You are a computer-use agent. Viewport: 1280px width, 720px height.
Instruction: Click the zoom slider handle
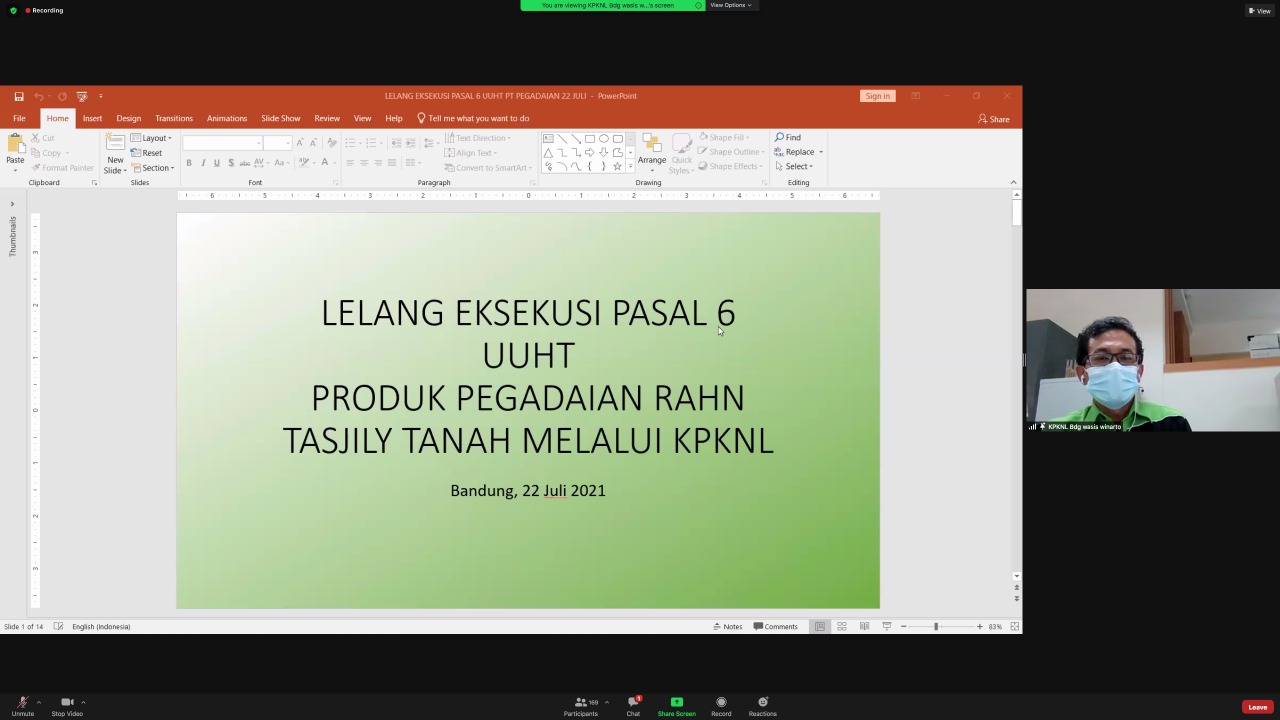pos(936,627)
